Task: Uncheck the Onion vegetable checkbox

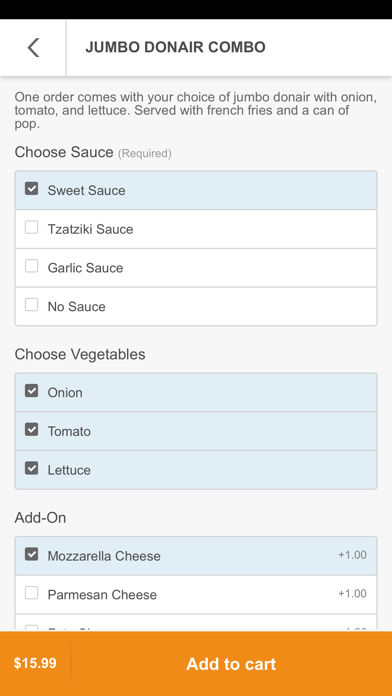Action: 31,391
